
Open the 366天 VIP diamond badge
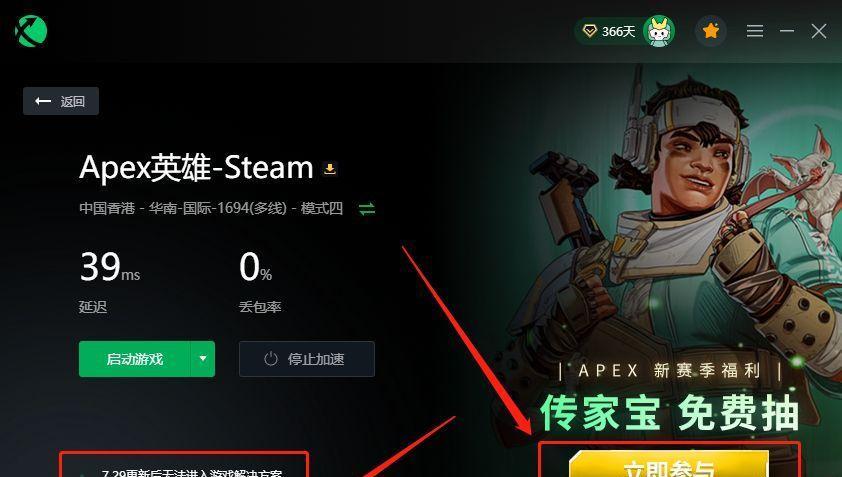[x=608, y=31]
